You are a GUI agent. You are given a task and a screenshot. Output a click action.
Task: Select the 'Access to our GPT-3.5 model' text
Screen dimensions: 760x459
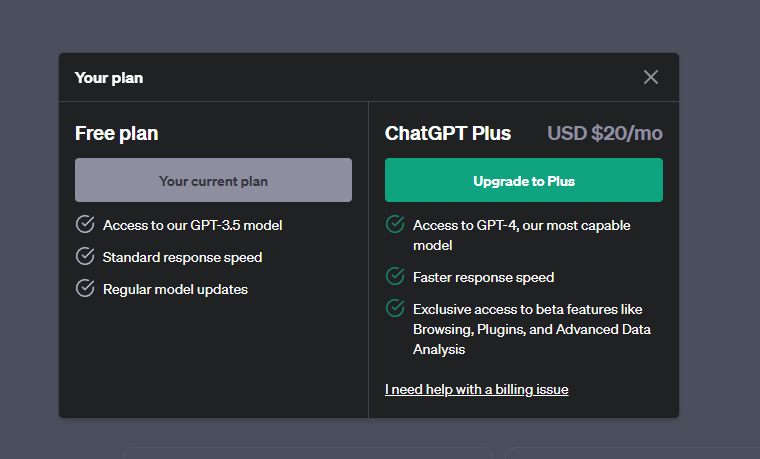[192, 225]
